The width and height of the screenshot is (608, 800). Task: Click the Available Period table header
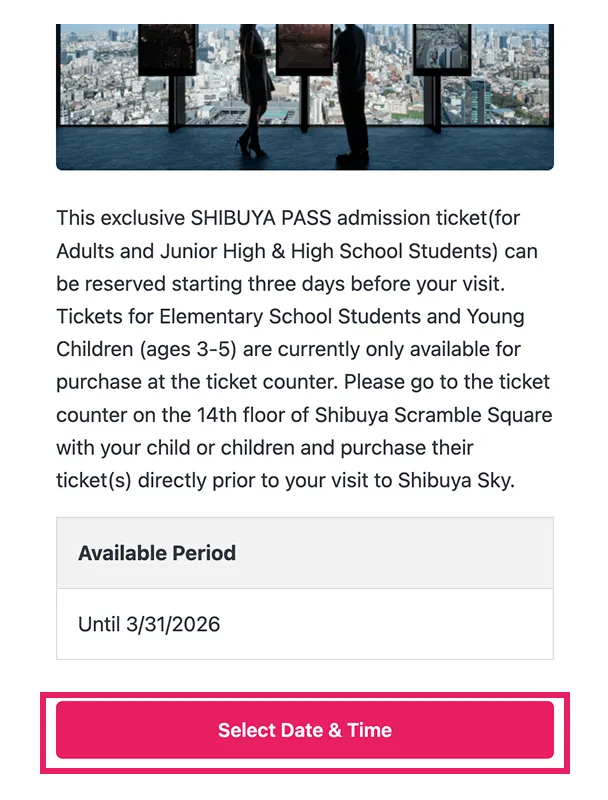(157, 553)
